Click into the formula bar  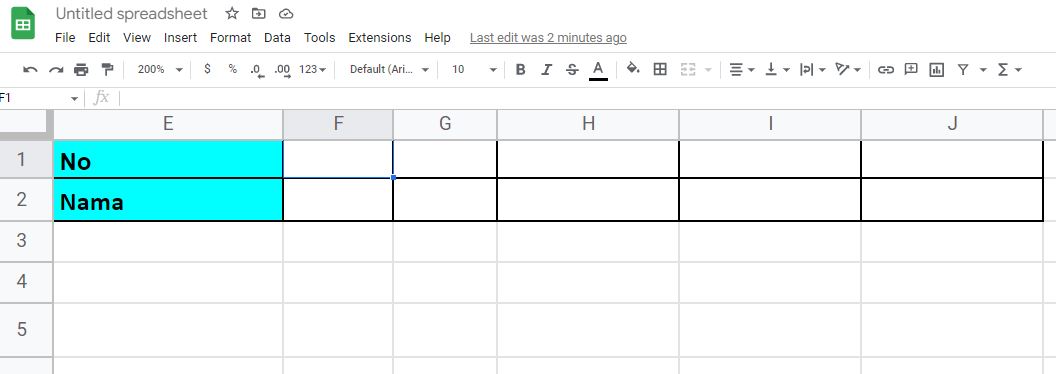point(586,98)
